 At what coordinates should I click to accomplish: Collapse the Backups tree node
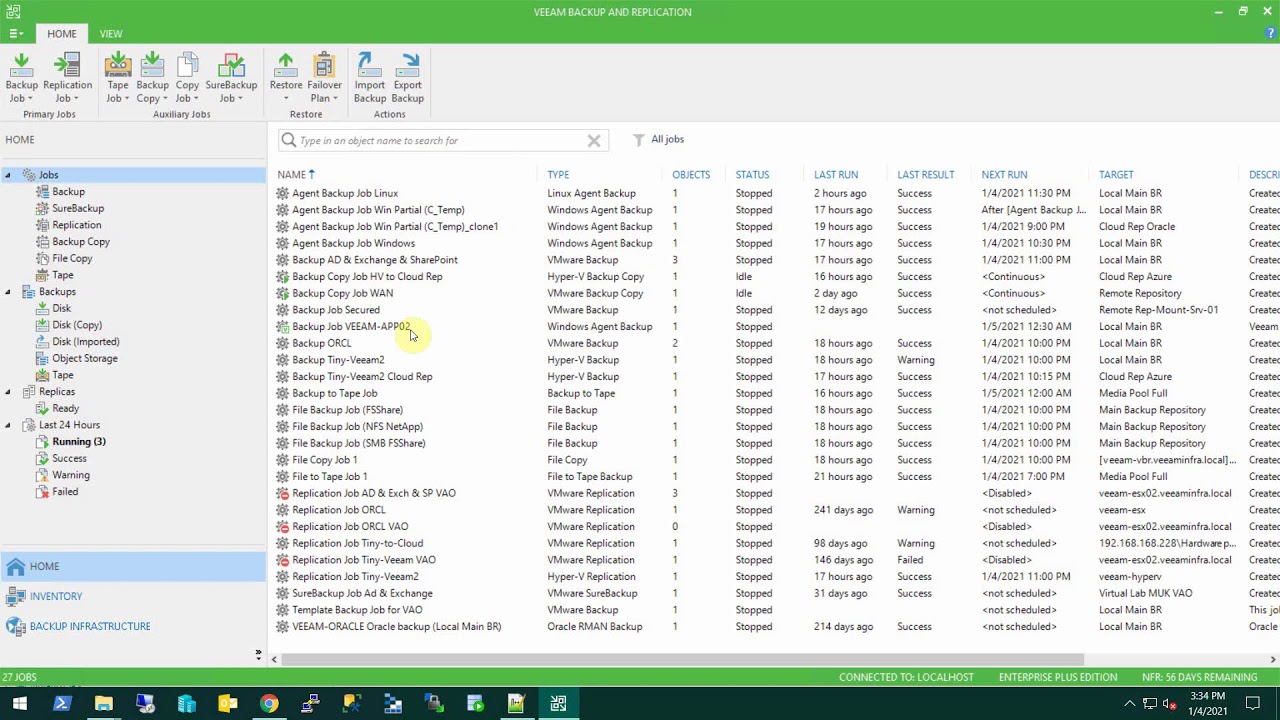tap(8, 292)
